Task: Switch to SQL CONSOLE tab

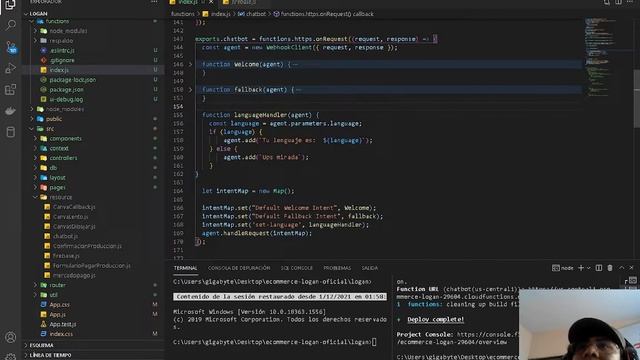Action: (x=296, y=268)
